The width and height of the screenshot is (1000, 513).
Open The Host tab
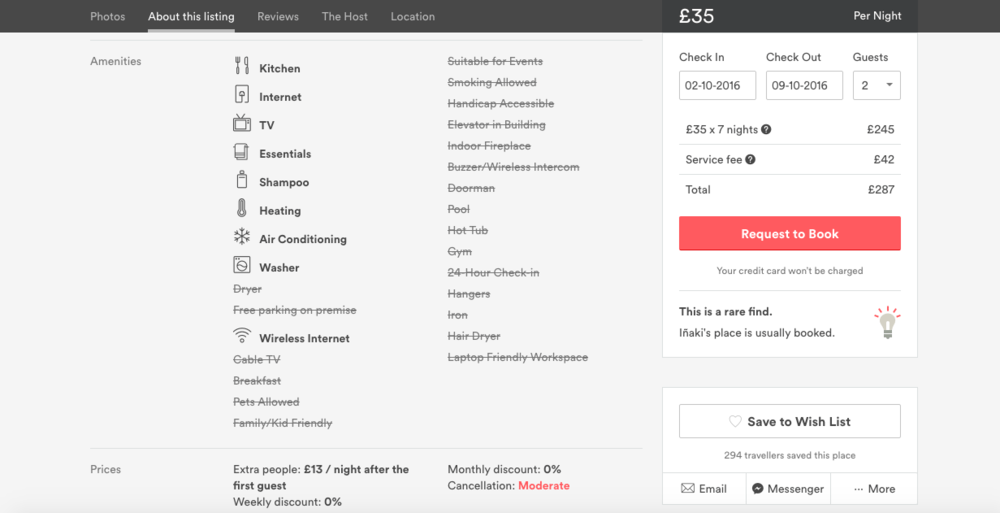[x=344, y=17]
